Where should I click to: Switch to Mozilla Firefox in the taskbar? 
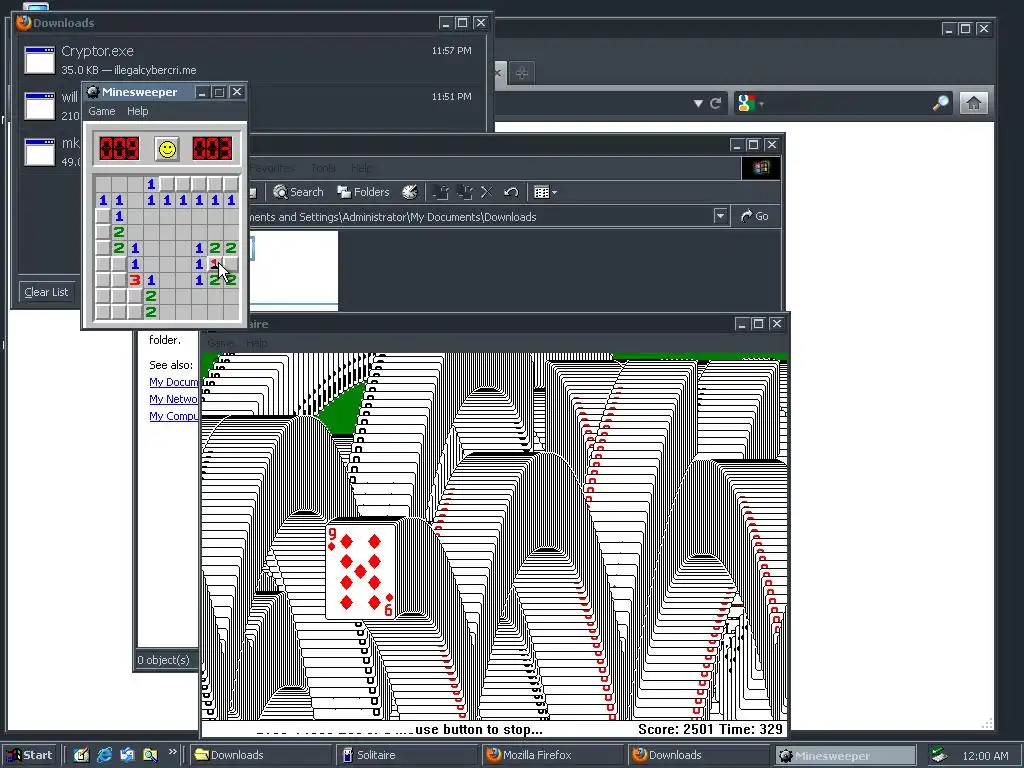554,755
